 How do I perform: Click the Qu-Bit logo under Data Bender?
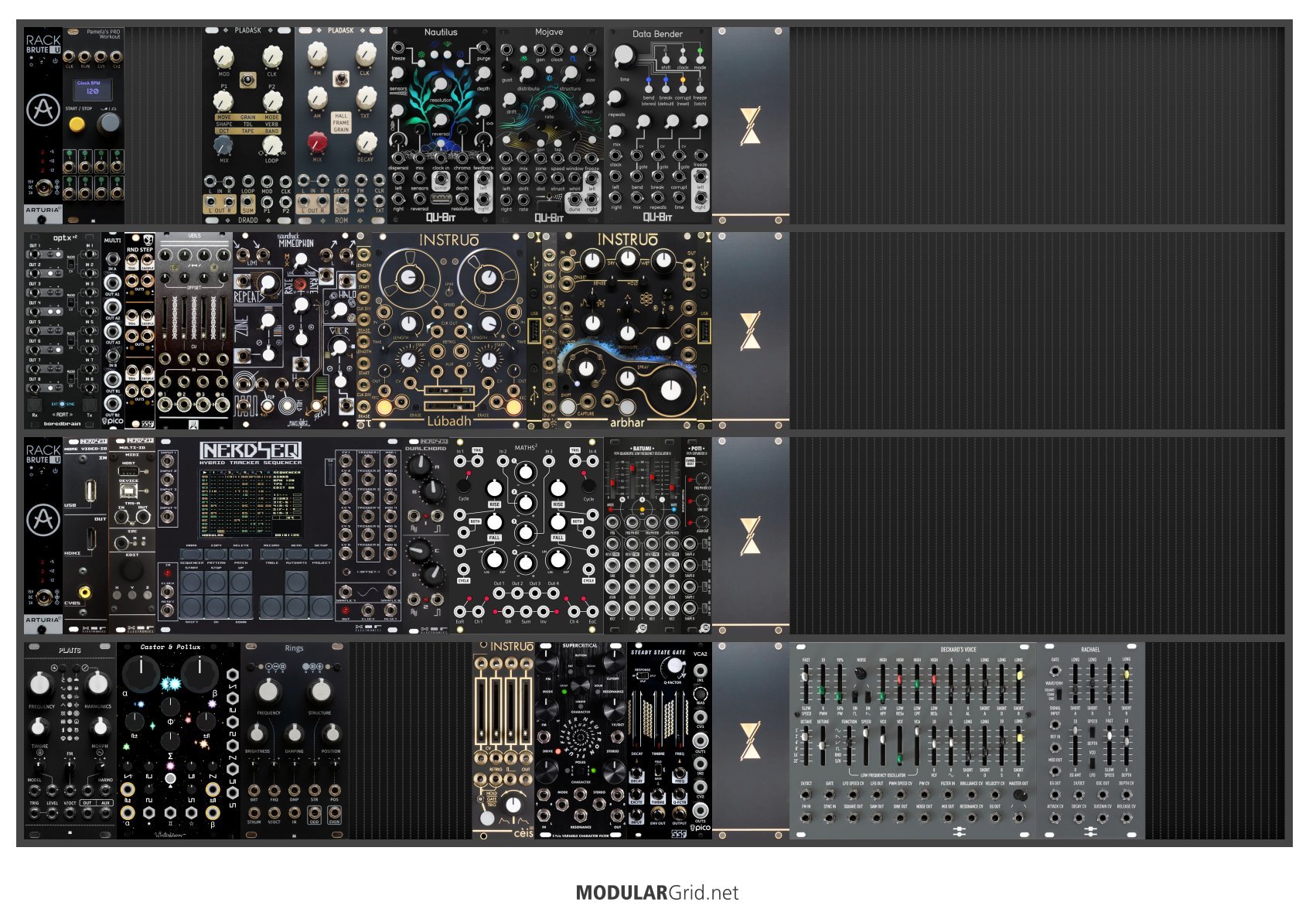point(657,217)
